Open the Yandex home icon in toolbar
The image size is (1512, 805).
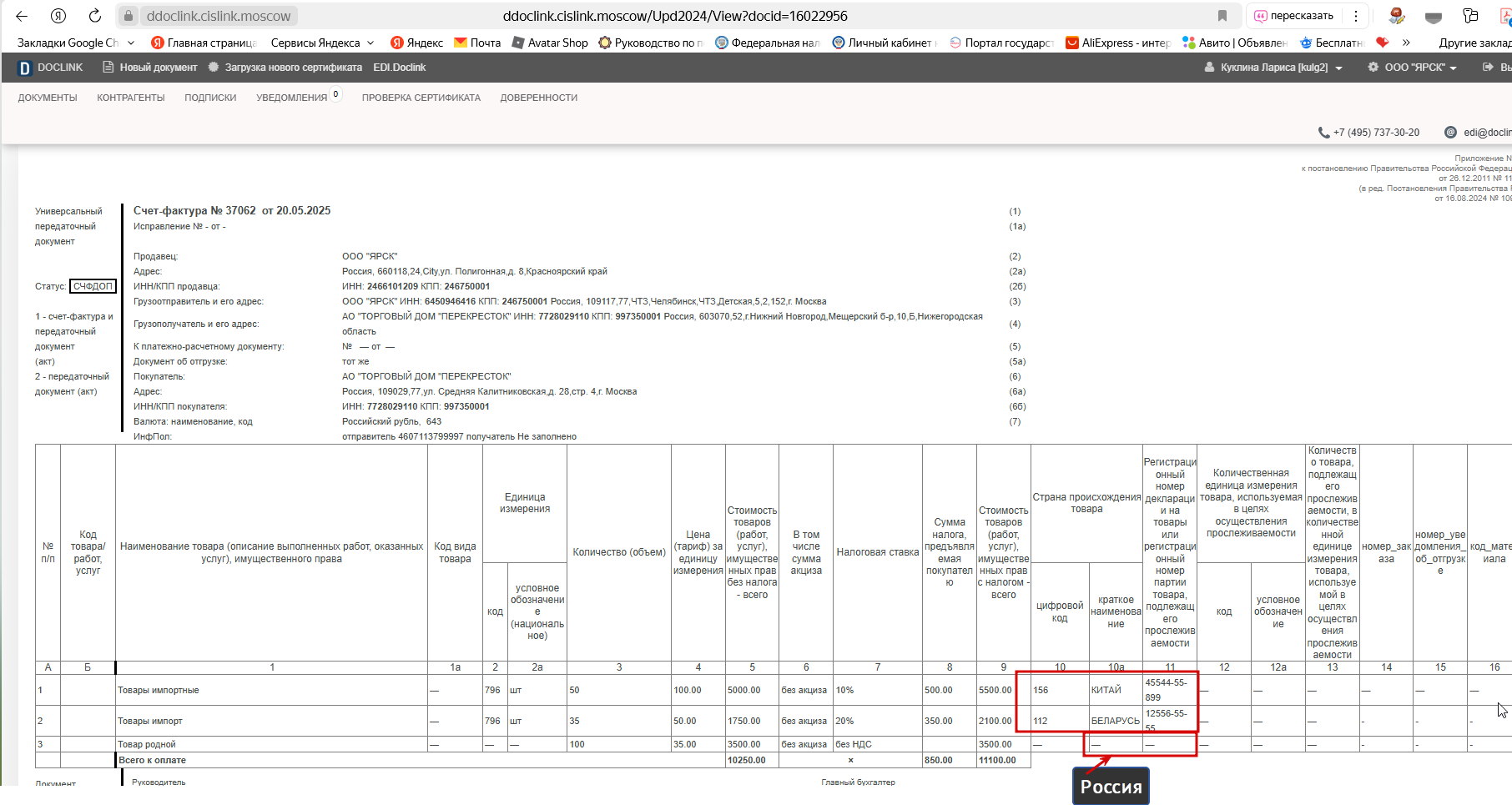(x=58, y=16)
